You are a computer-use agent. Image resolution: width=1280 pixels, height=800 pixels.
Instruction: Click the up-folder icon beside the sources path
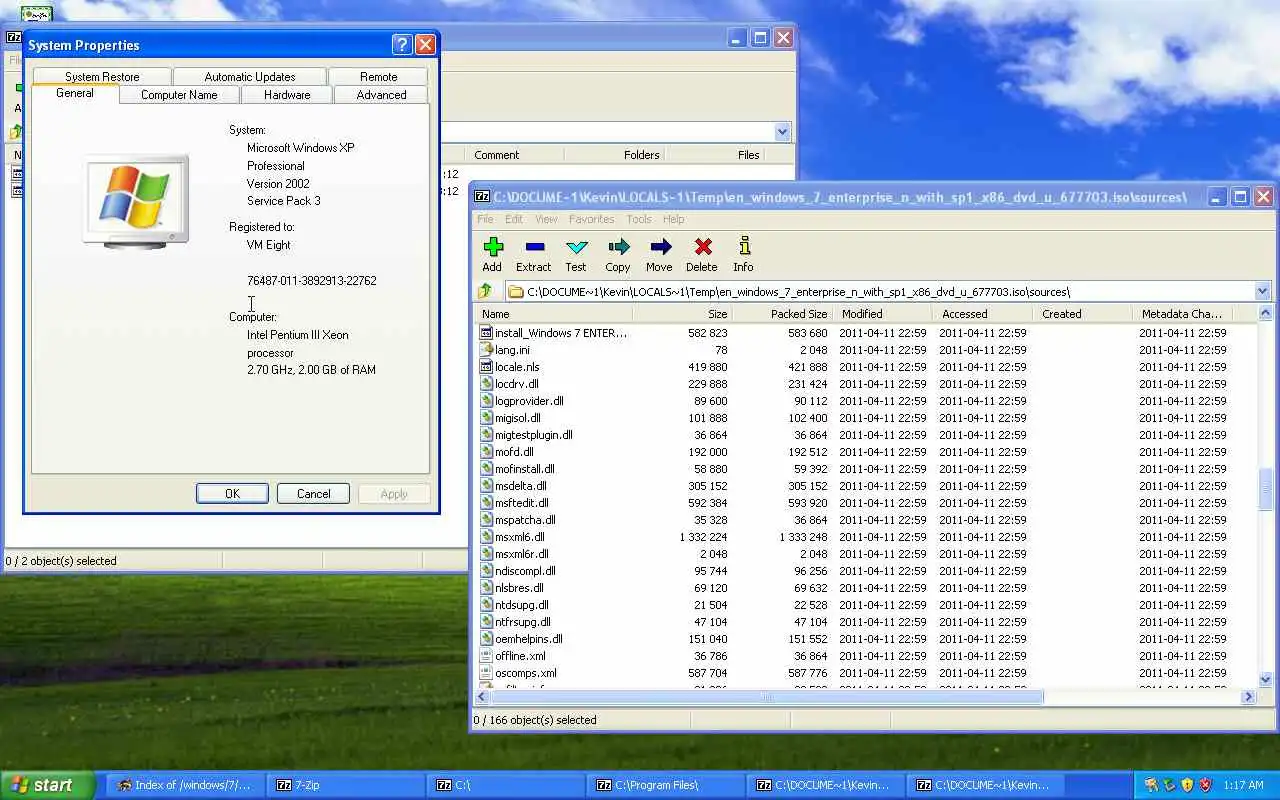486,291
